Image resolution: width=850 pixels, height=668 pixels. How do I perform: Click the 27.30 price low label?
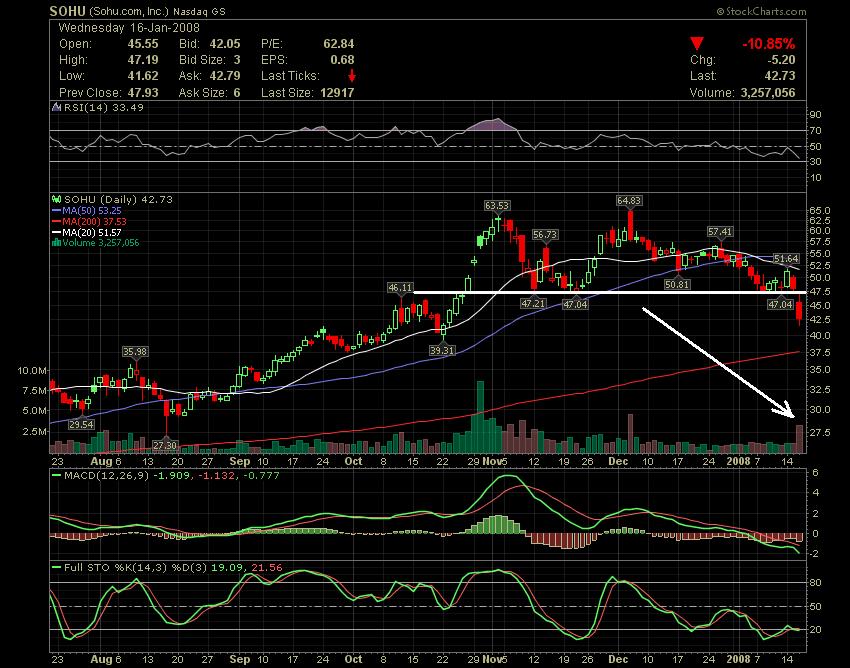tap(165, 446)
